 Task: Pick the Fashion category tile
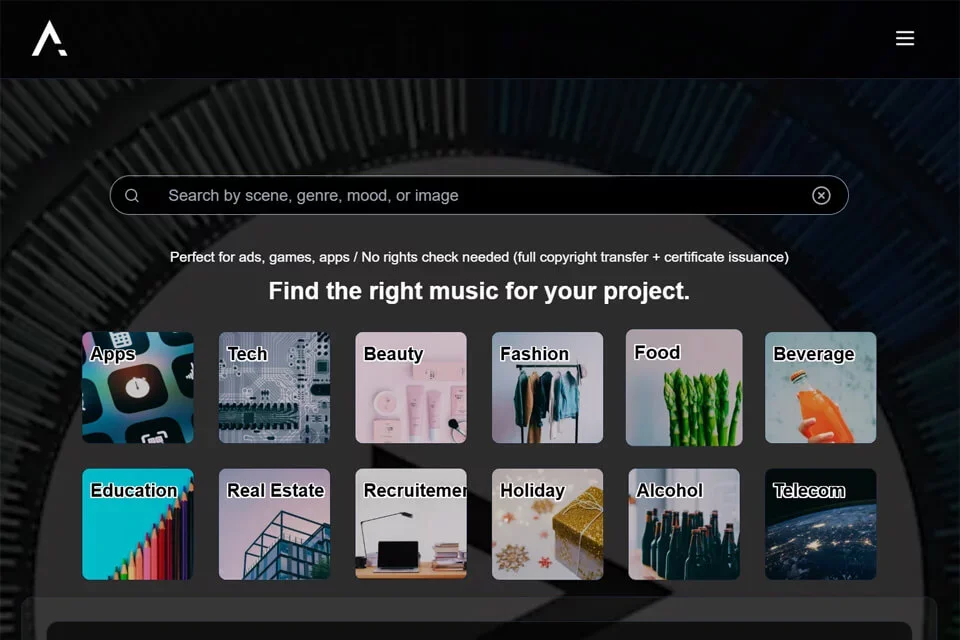547,388
